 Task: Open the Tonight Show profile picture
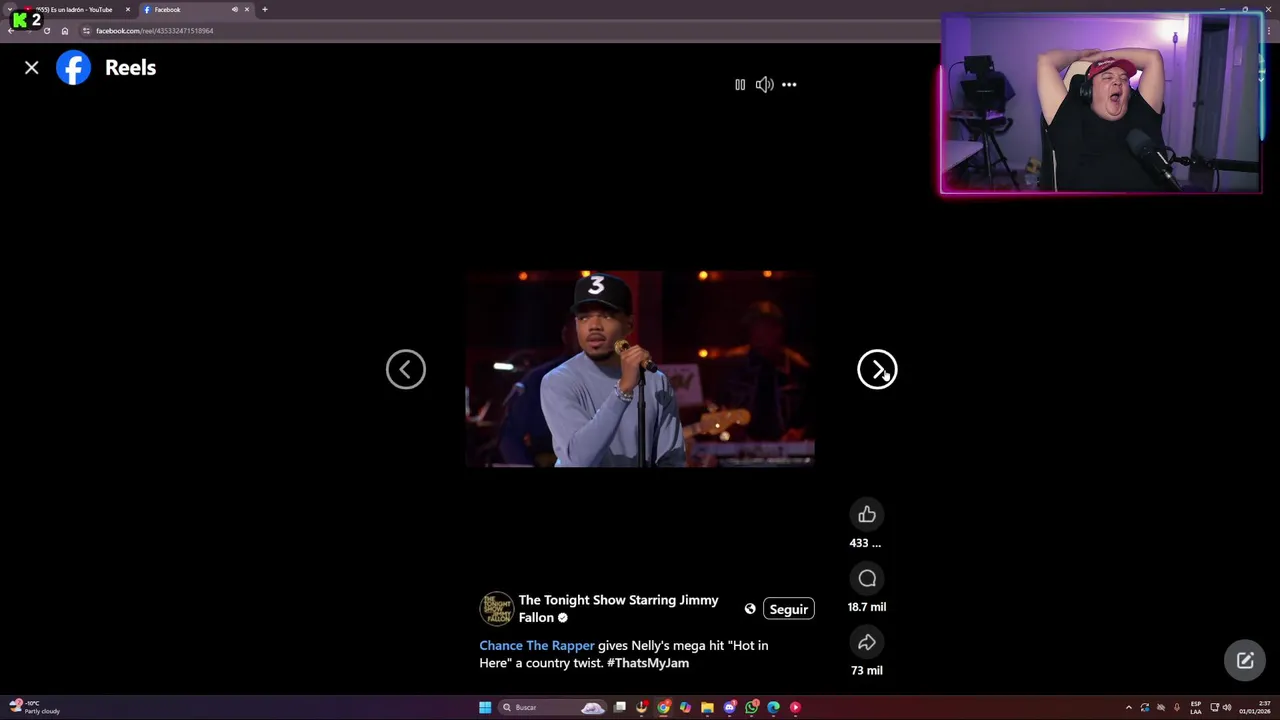coord(497,609)
